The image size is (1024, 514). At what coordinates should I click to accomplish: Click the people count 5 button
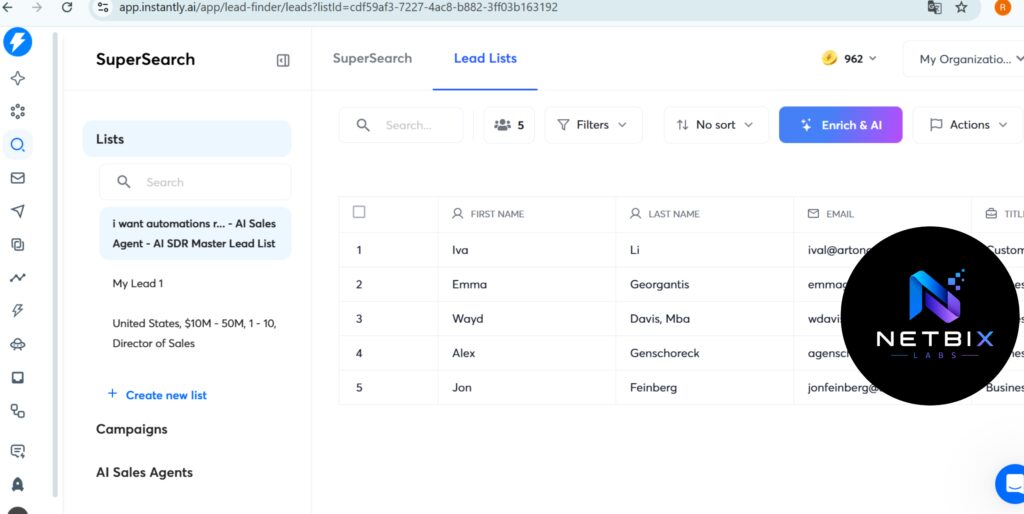coord(509,125)
